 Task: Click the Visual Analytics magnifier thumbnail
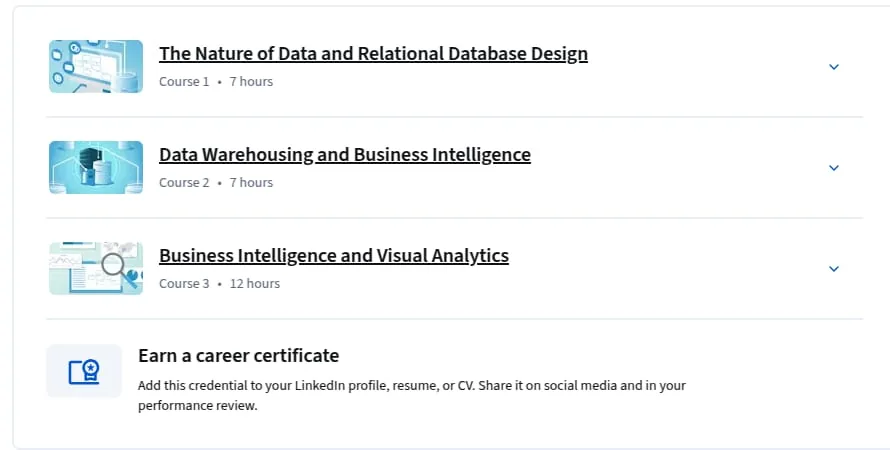coord(96,268)
